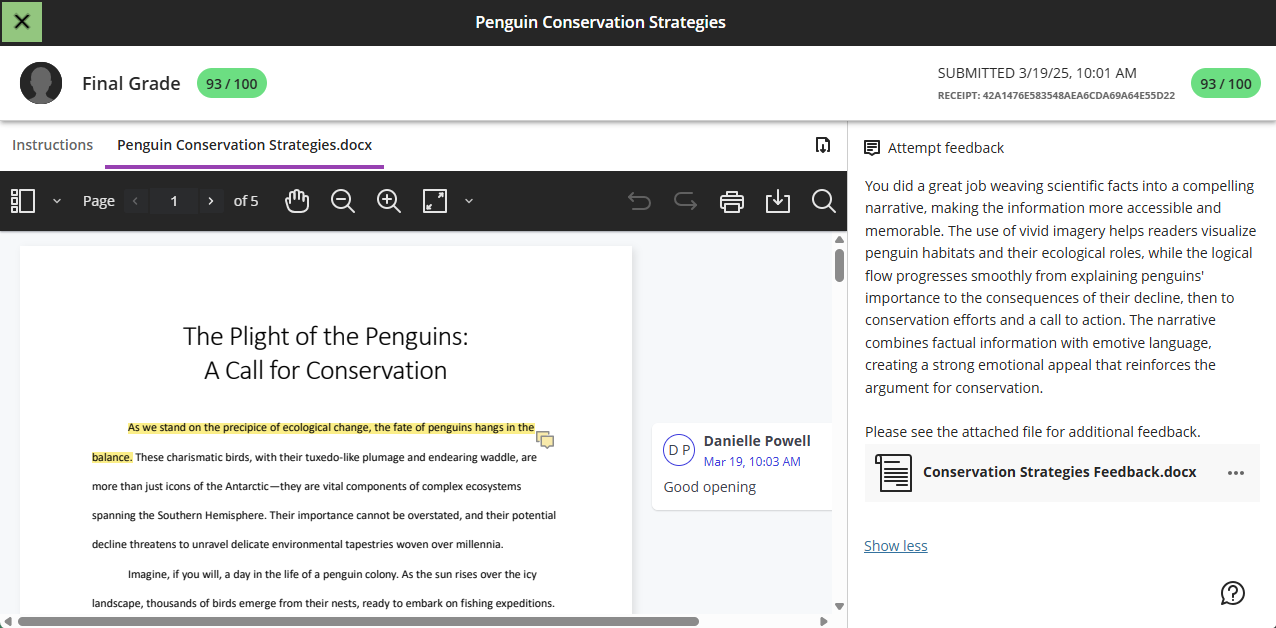The width and height of the screenshot is (1276, 628).
Task: Click the 93 / 100 attempt grade pill
Action: (1225, 84)
